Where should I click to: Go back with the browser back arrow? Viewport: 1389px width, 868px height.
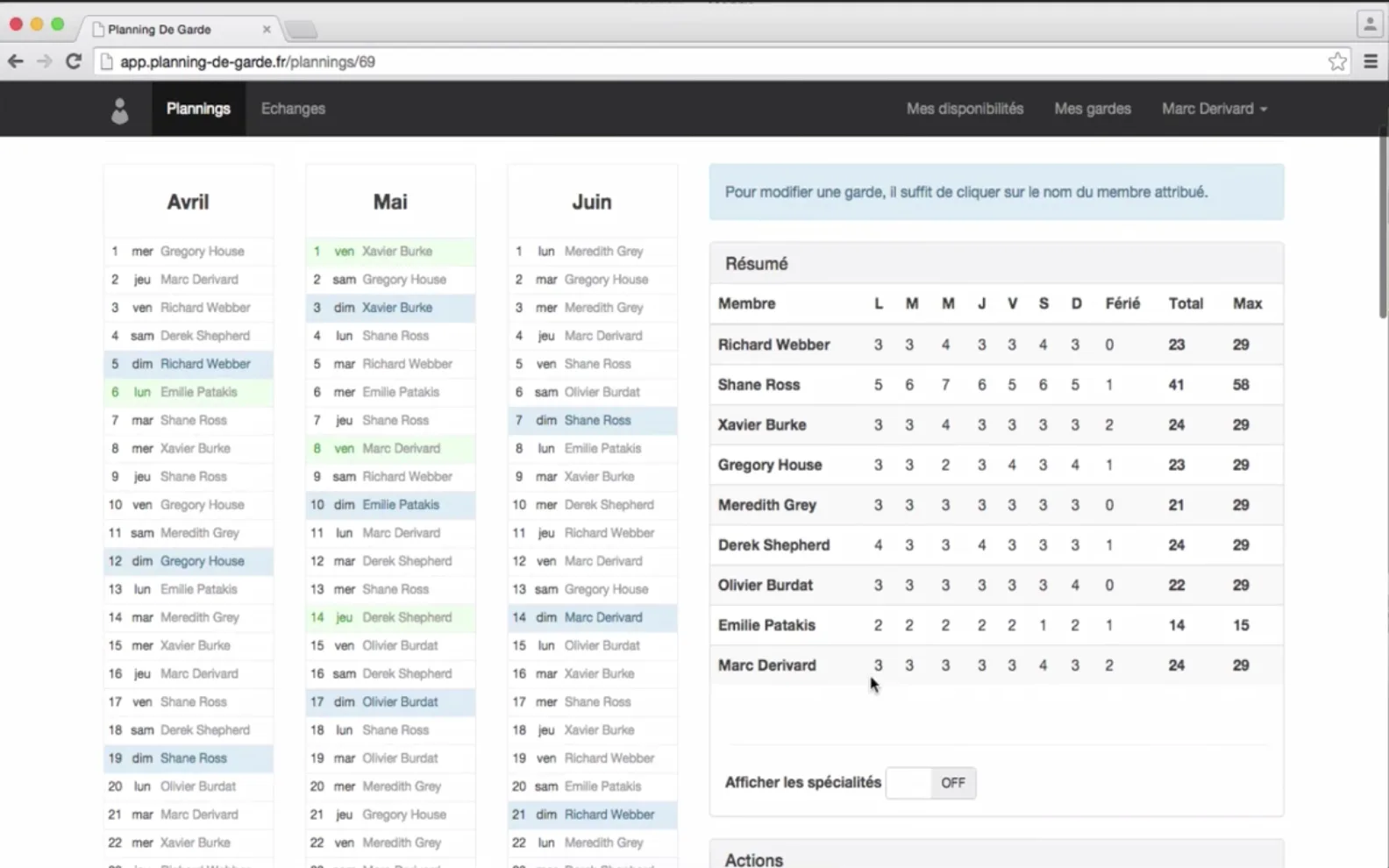[16, 61]
